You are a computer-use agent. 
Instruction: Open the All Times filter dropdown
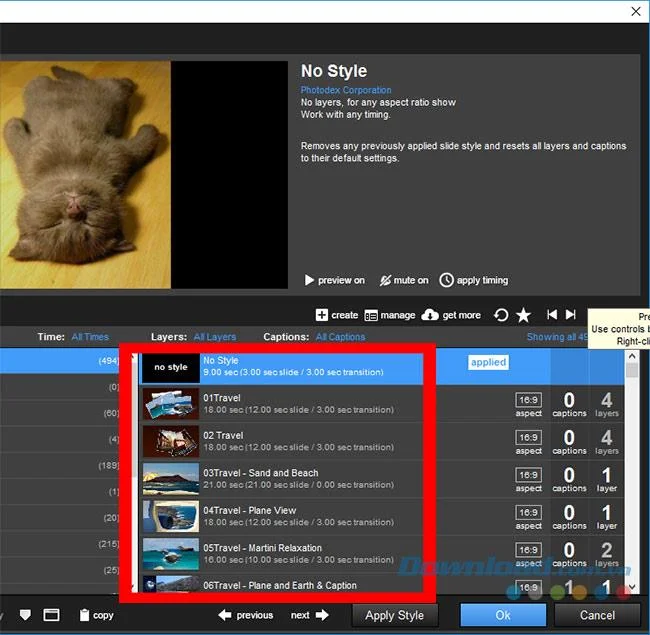(90, 337)
